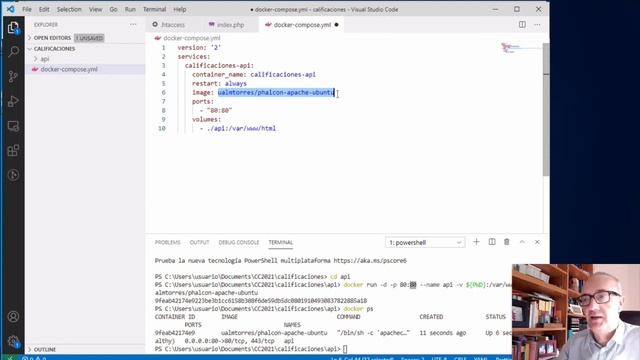The image size is (640, 360).
Task: Open the Source Control view icon
Action: pos(13,76)
